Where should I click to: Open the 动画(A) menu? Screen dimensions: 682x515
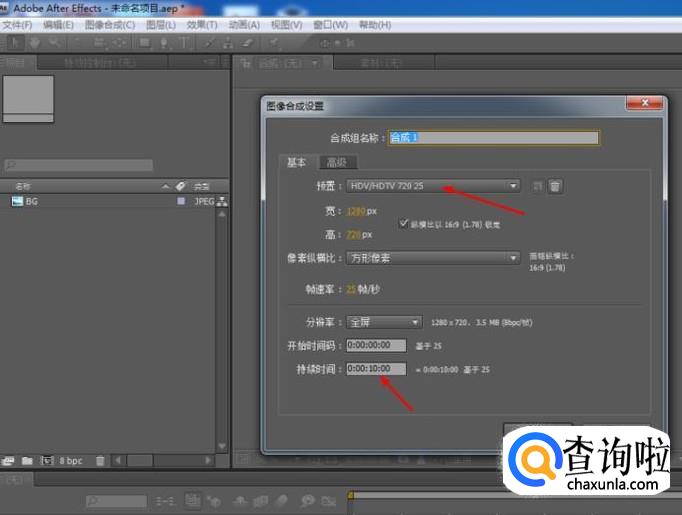(244, 25)
